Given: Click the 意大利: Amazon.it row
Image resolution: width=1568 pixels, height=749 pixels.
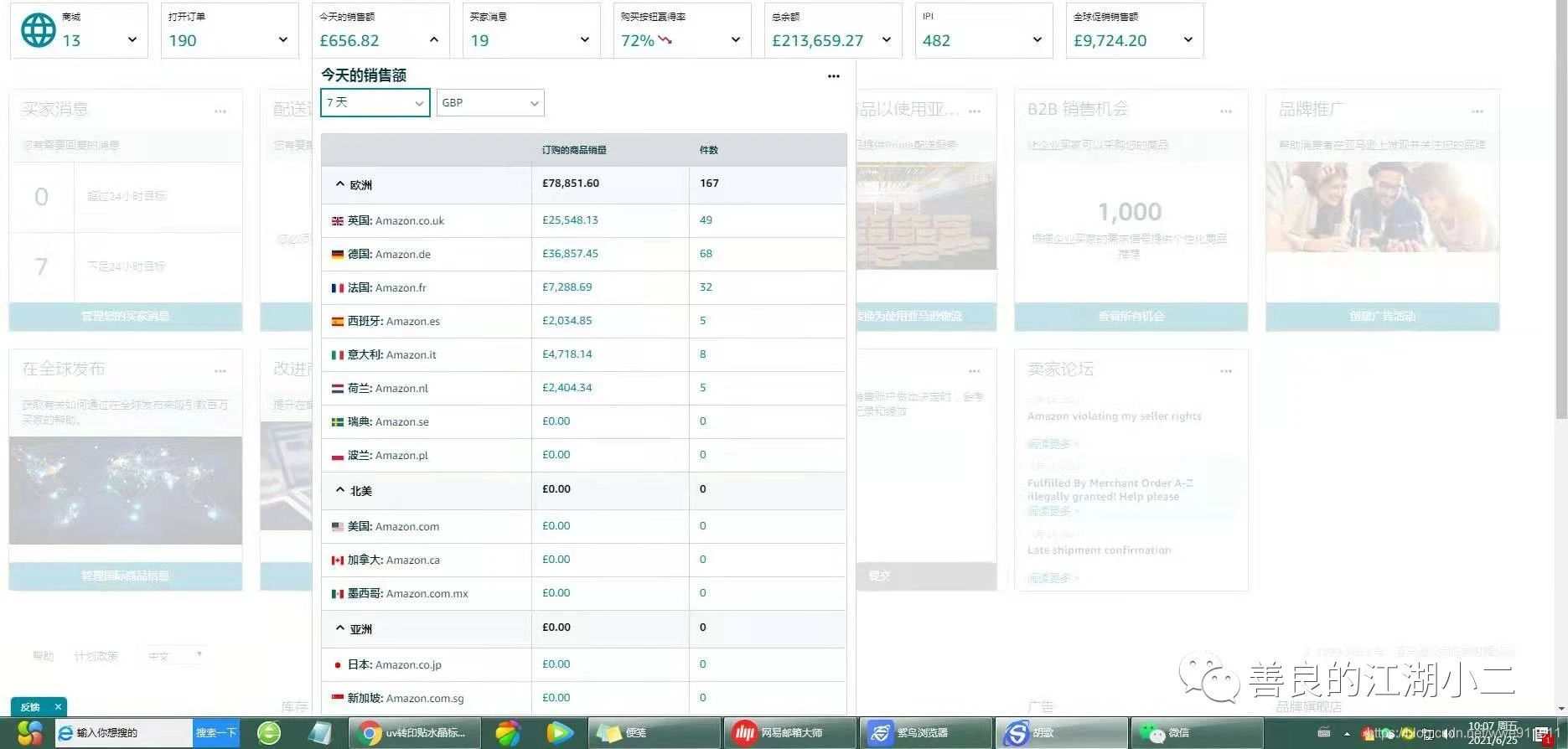Looking at the screenshot, I should (583, 354).
